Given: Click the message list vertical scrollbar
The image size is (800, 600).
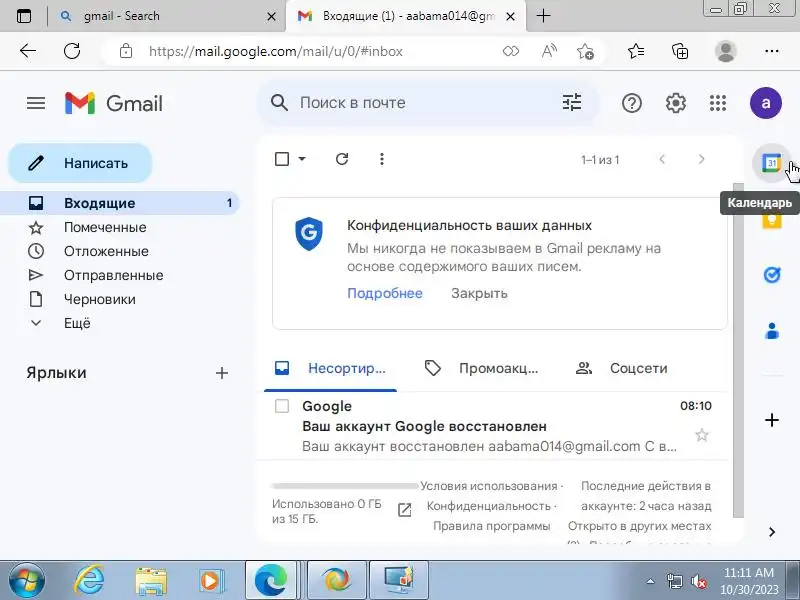Looking at the screenshot, I should pos(738,351).
